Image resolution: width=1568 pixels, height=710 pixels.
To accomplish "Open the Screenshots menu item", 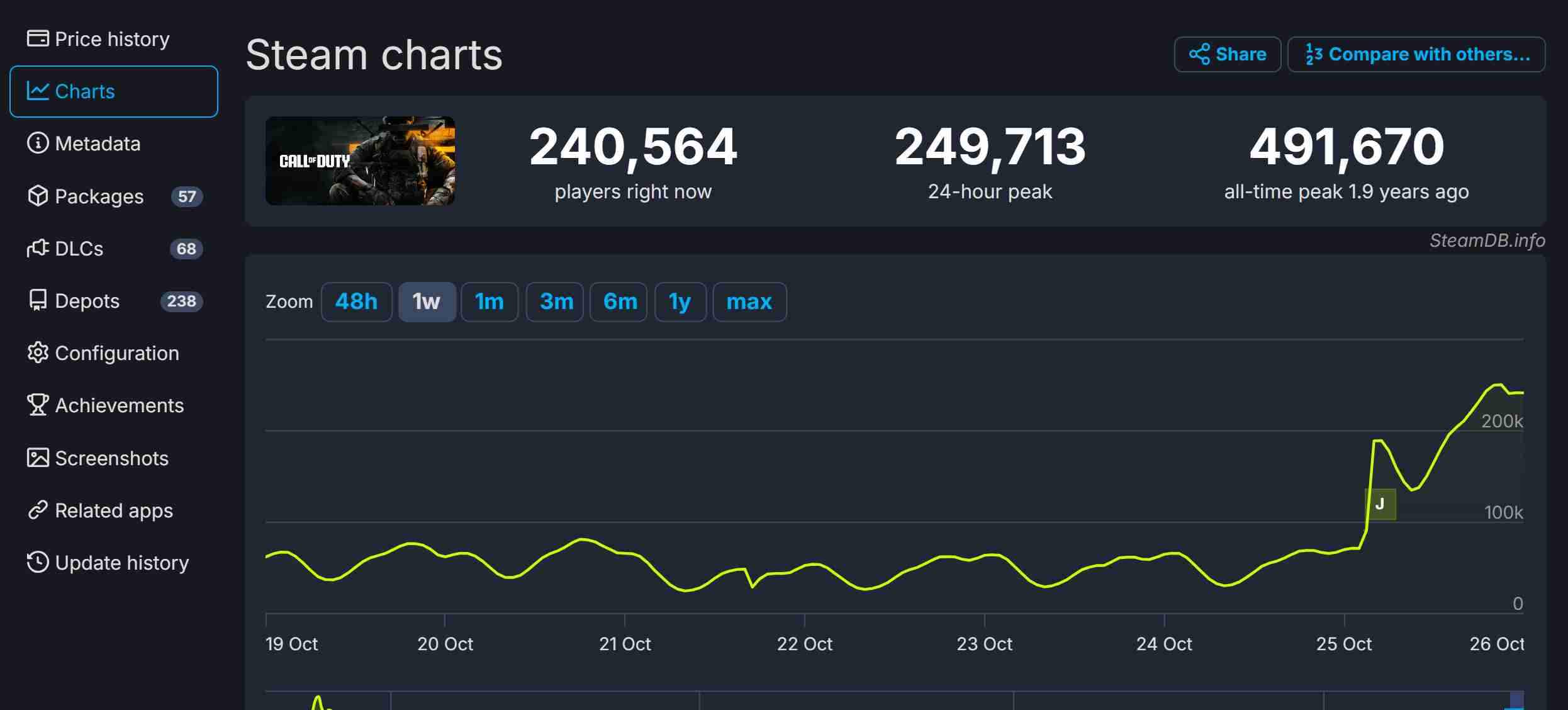I will 111,457.
